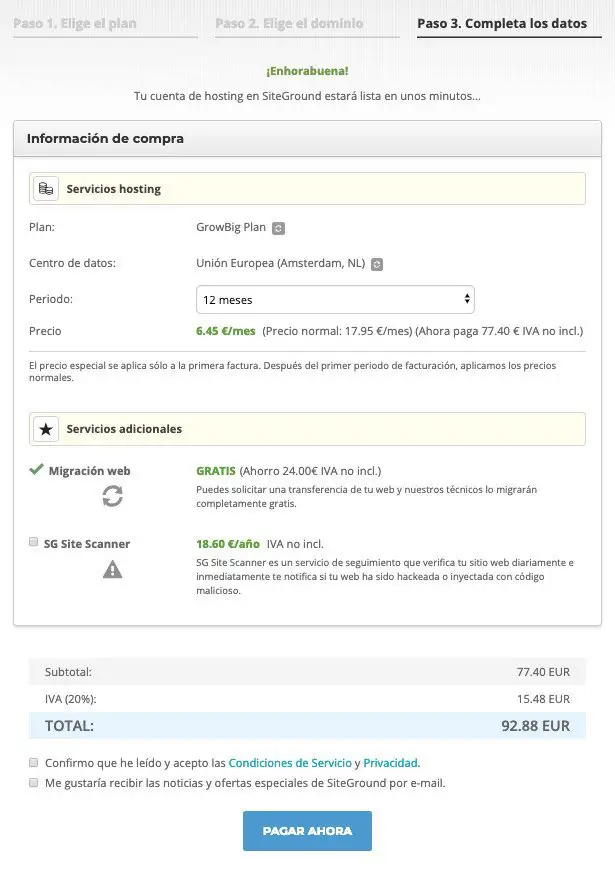Screen dimensions: 615x880
Task: Click the SG Site Scanner warning triangle icon
Action: point(112,570)
